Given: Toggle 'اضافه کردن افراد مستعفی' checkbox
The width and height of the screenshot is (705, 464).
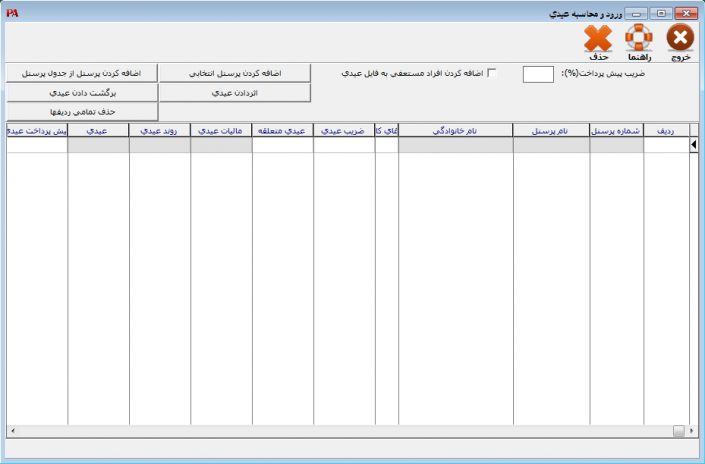Looking at the screenshot, I should [491, 73].
